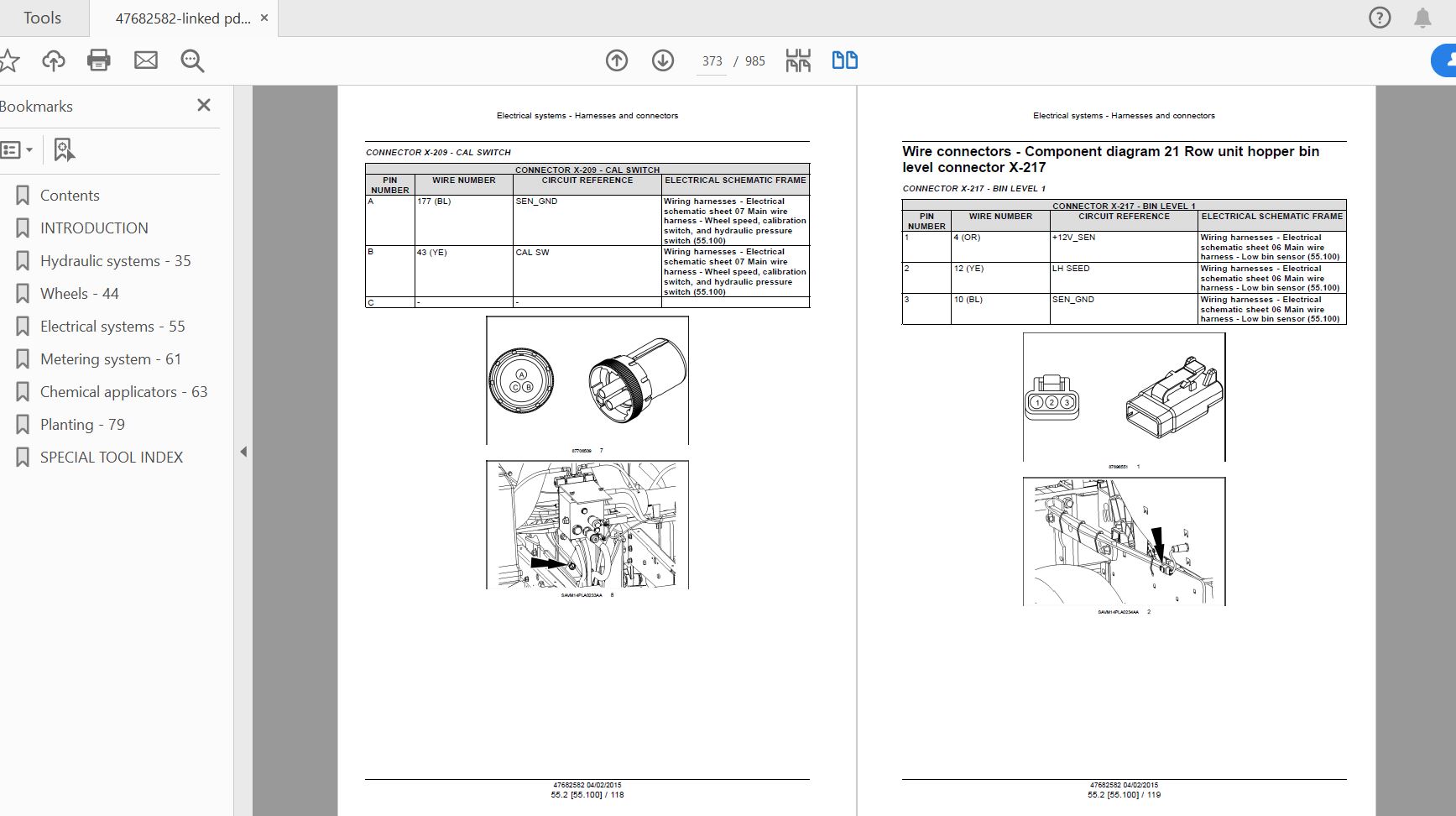Click the '4 (OR)' wire number cell
1456x816 pixels.
pyautogui.click(x=1000, y=247)
